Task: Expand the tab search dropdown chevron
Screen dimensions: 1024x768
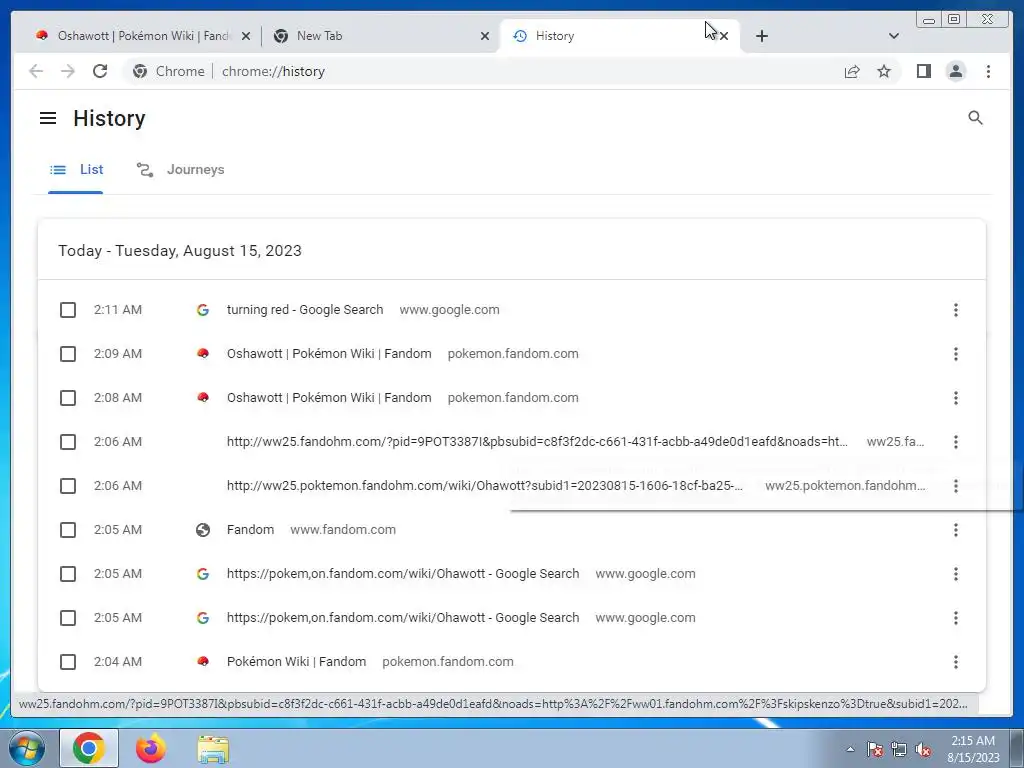Action: pos(893,36)
